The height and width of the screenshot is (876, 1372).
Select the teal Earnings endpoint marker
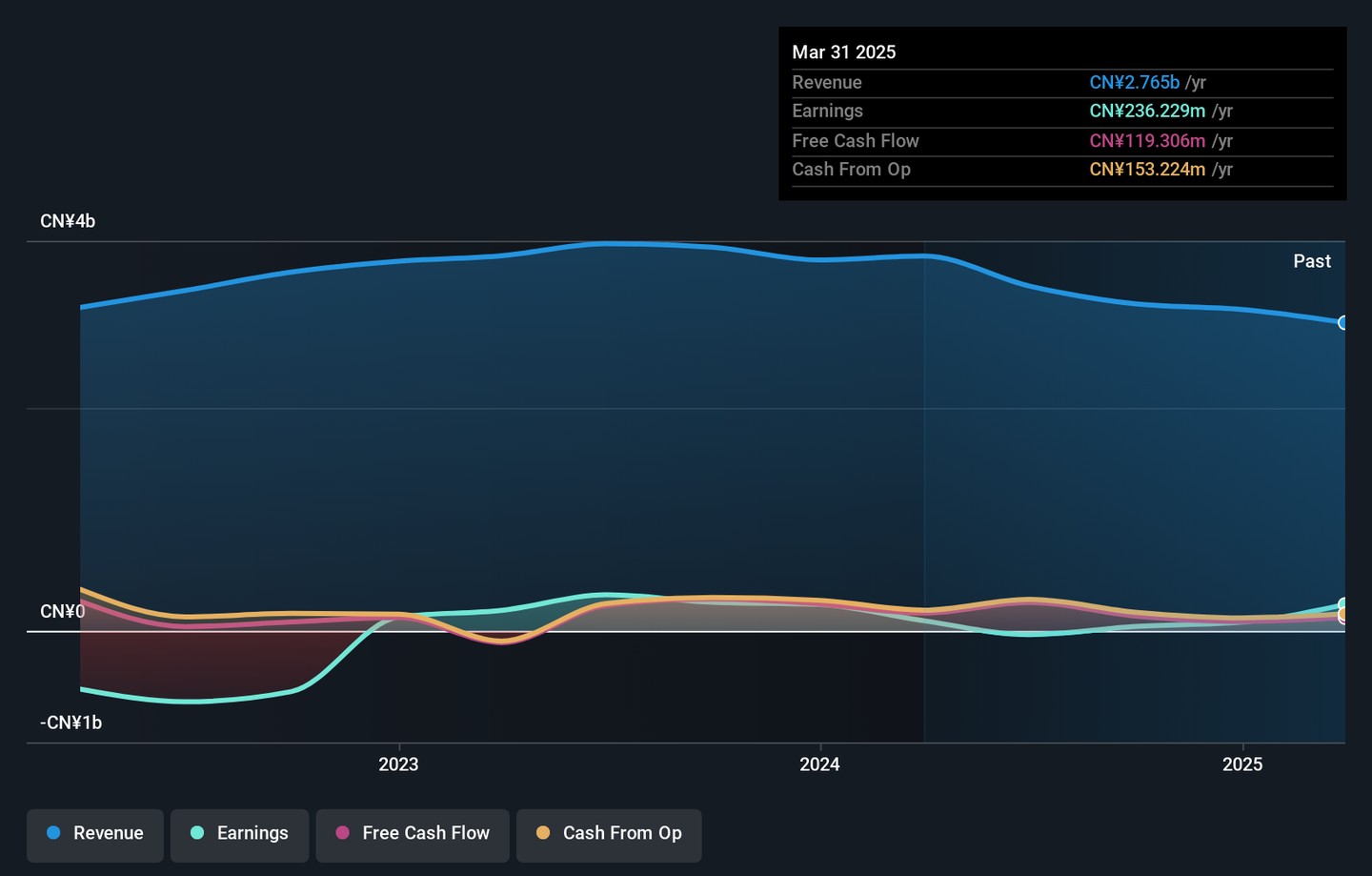tap(1342, 604)
